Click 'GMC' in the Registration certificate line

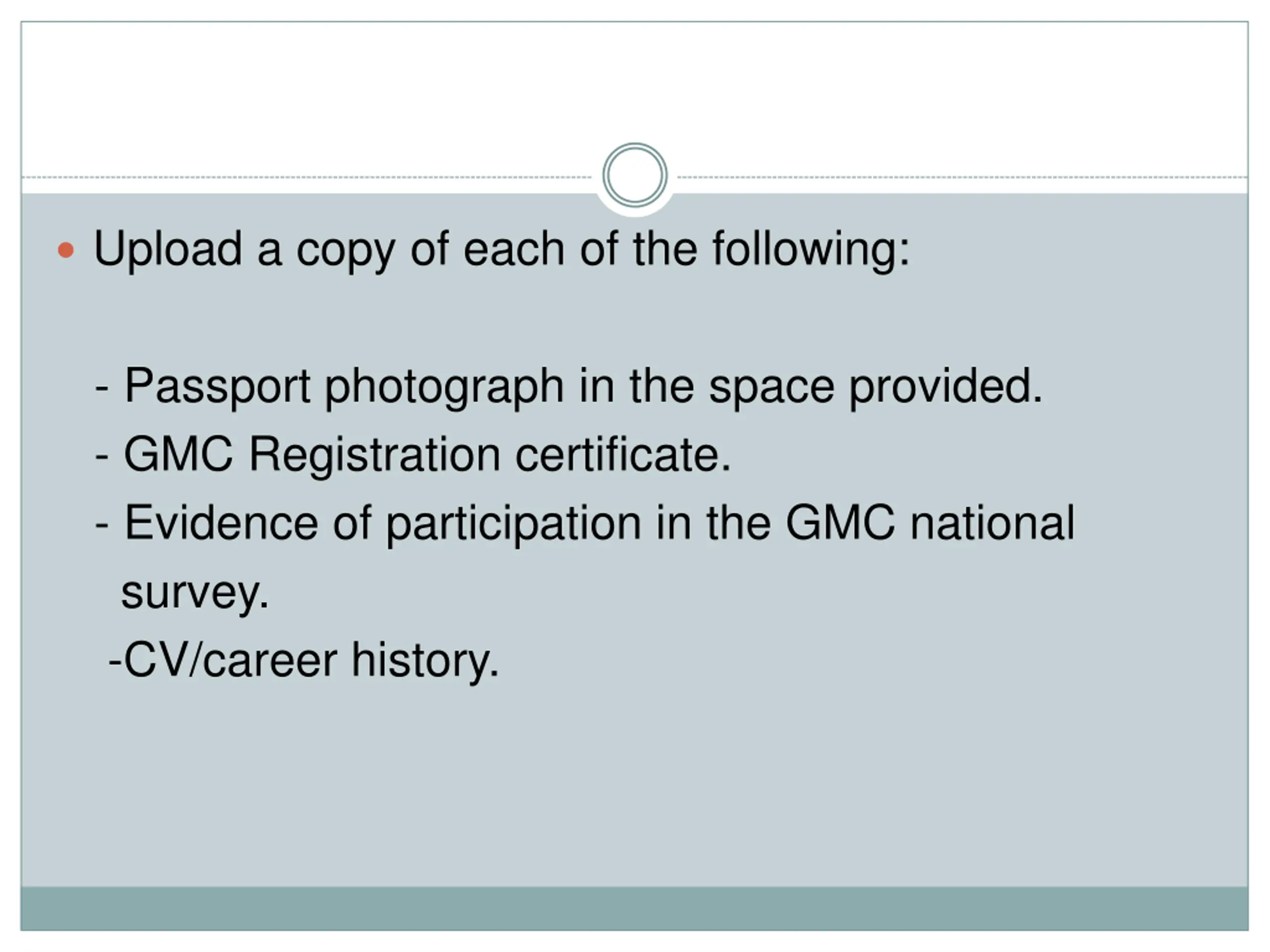(x=179, y=455)
